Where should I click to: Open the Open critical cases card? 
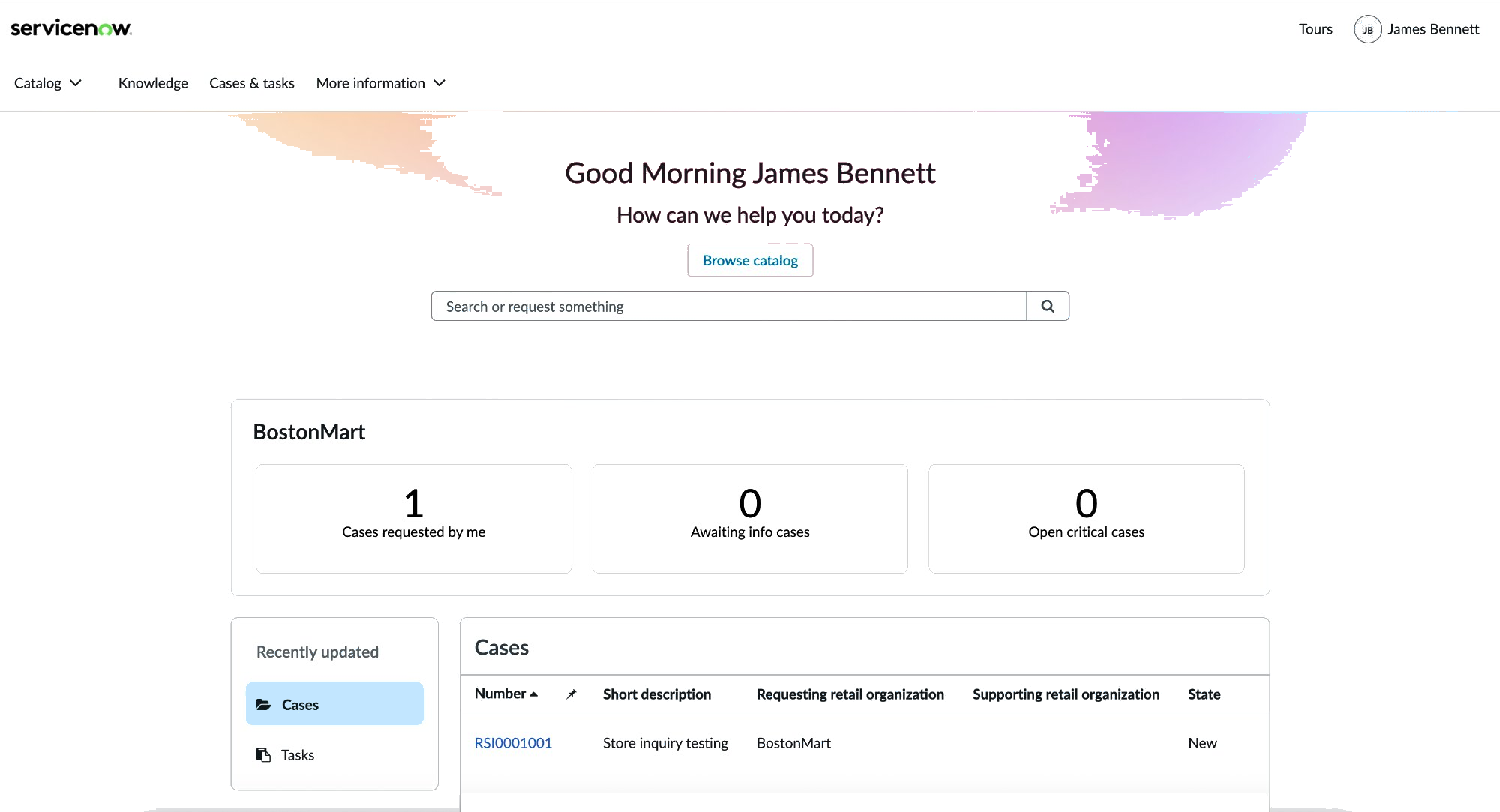coord(1087,519)
